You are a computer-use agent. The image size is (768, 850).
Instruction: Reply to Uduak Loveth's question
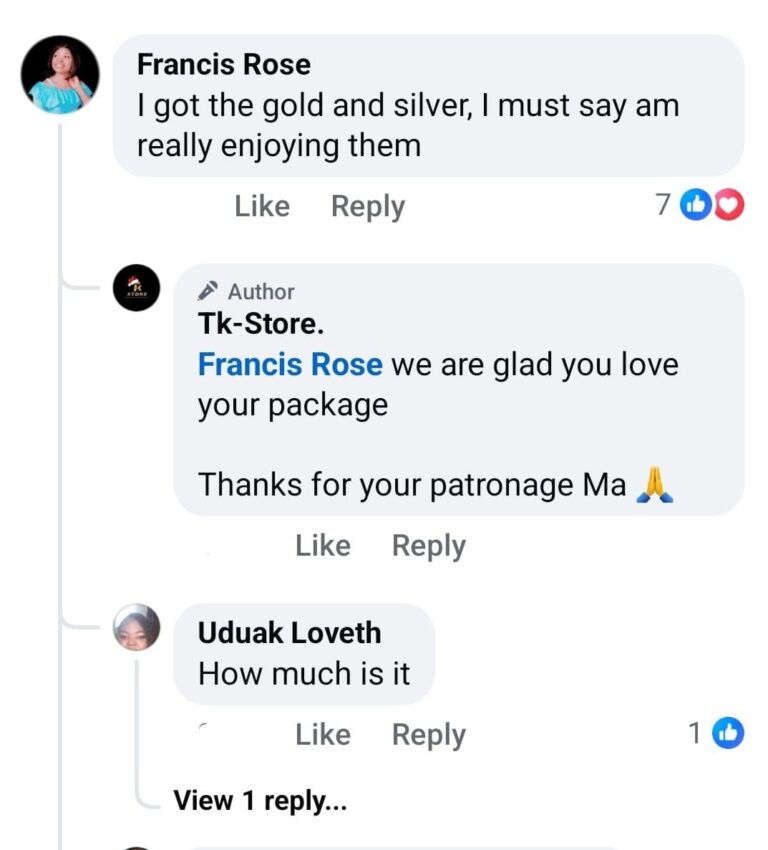(429, 734)
